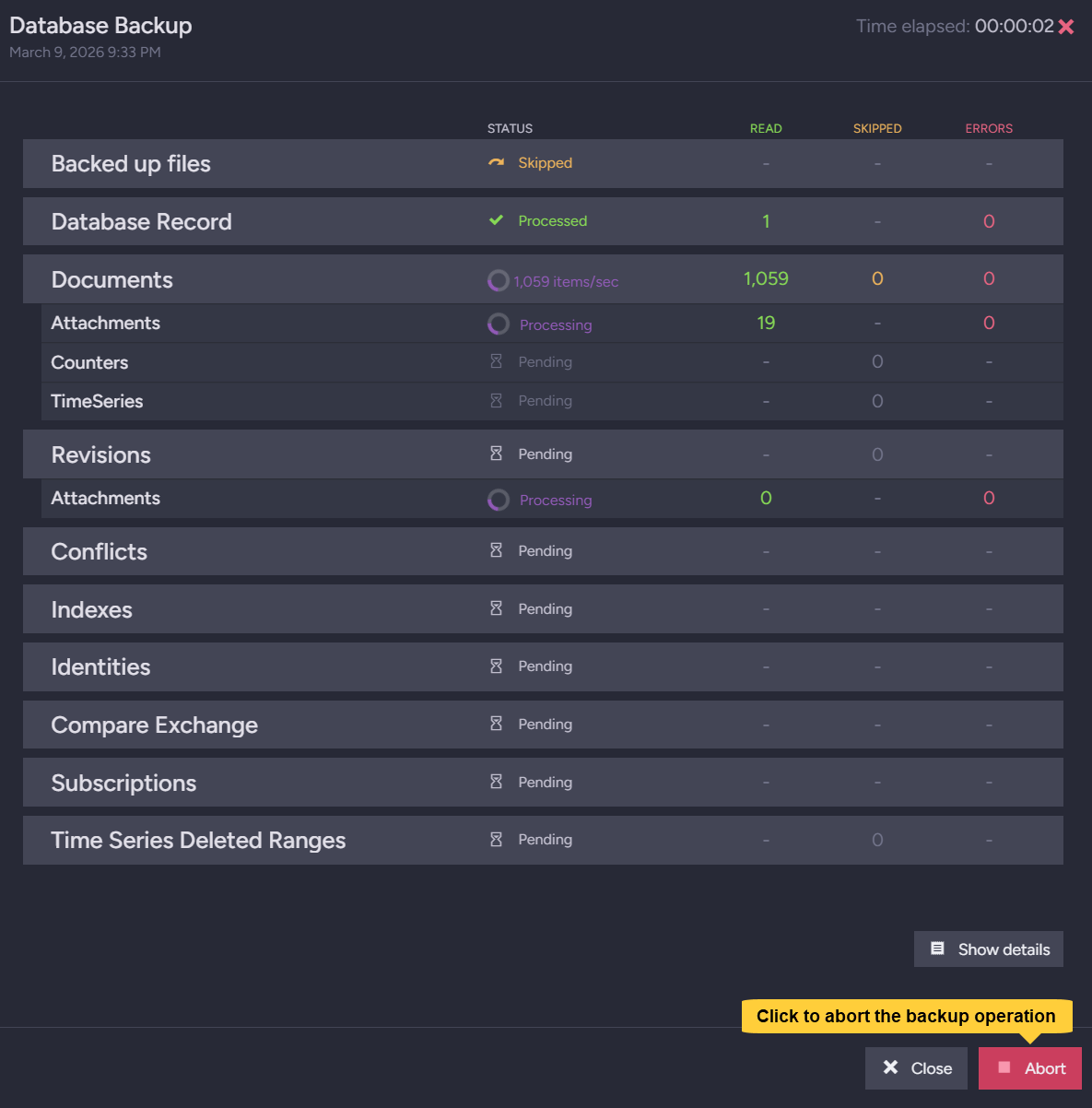Viewport: 1092px width, 1108px height.
Task: Click the Documents read count 1,059
Action: [x=766, y=278]
